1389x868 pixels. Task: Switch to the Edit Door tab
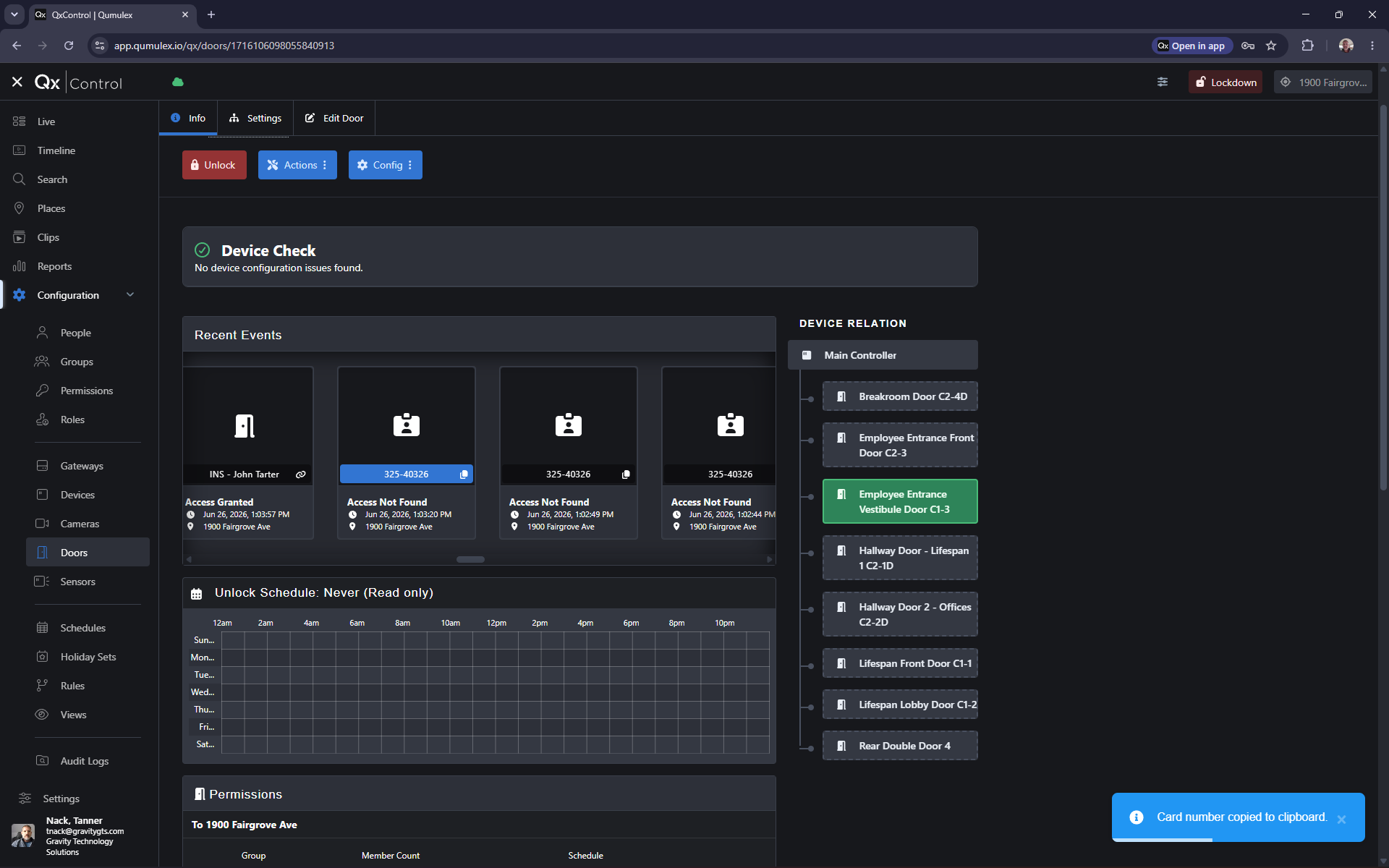pyautogui.click(x=334, y=118)
